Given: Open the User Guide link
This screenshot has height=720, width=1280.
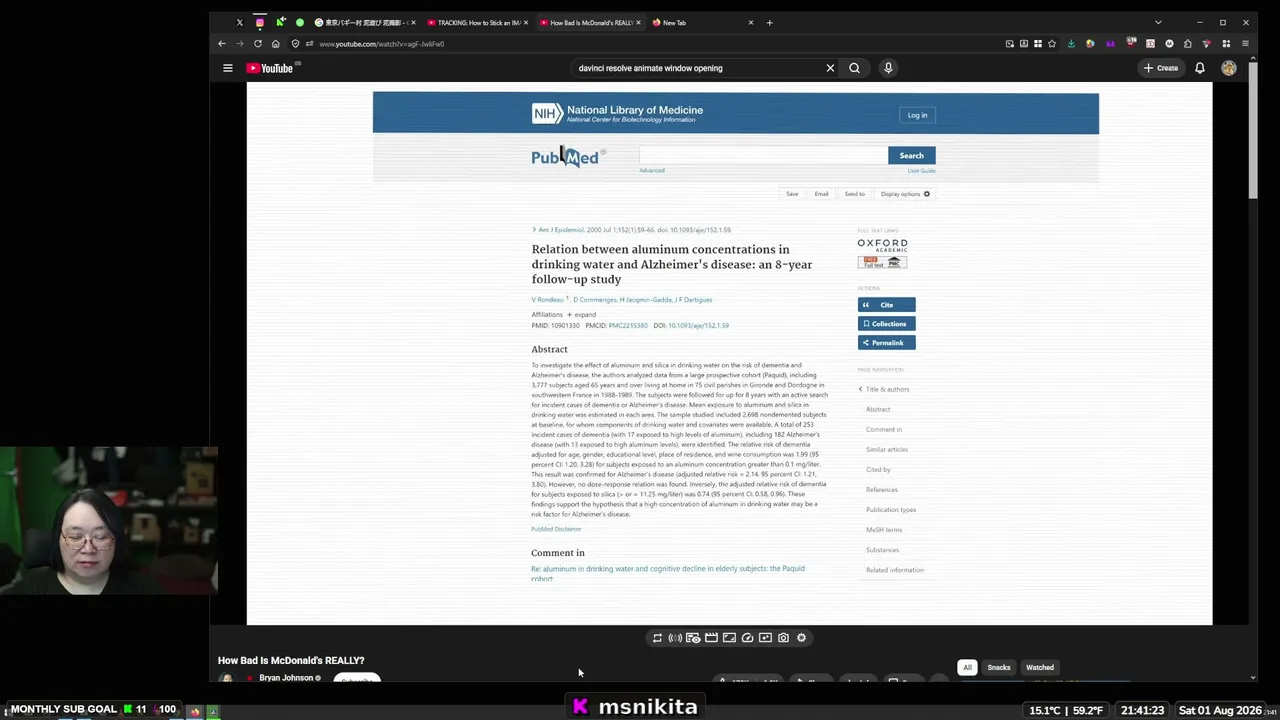Looking at the screenshot, I should [x=921, y=171].
